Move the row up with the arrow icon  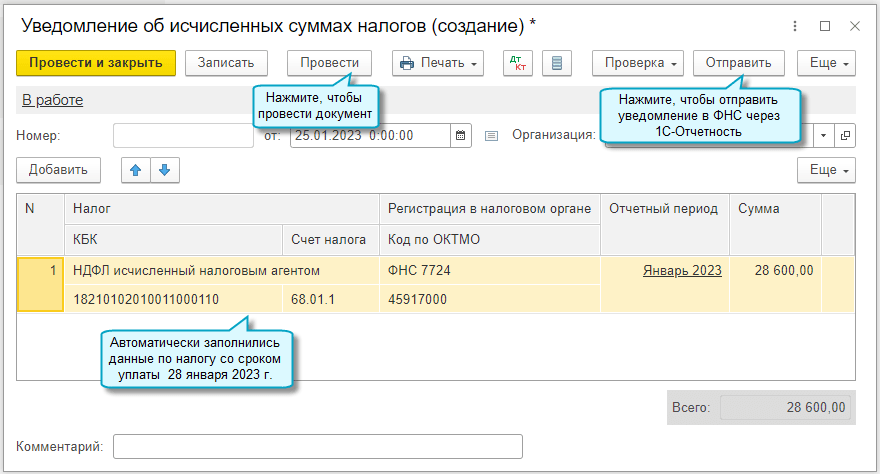(x=135, y=170)
